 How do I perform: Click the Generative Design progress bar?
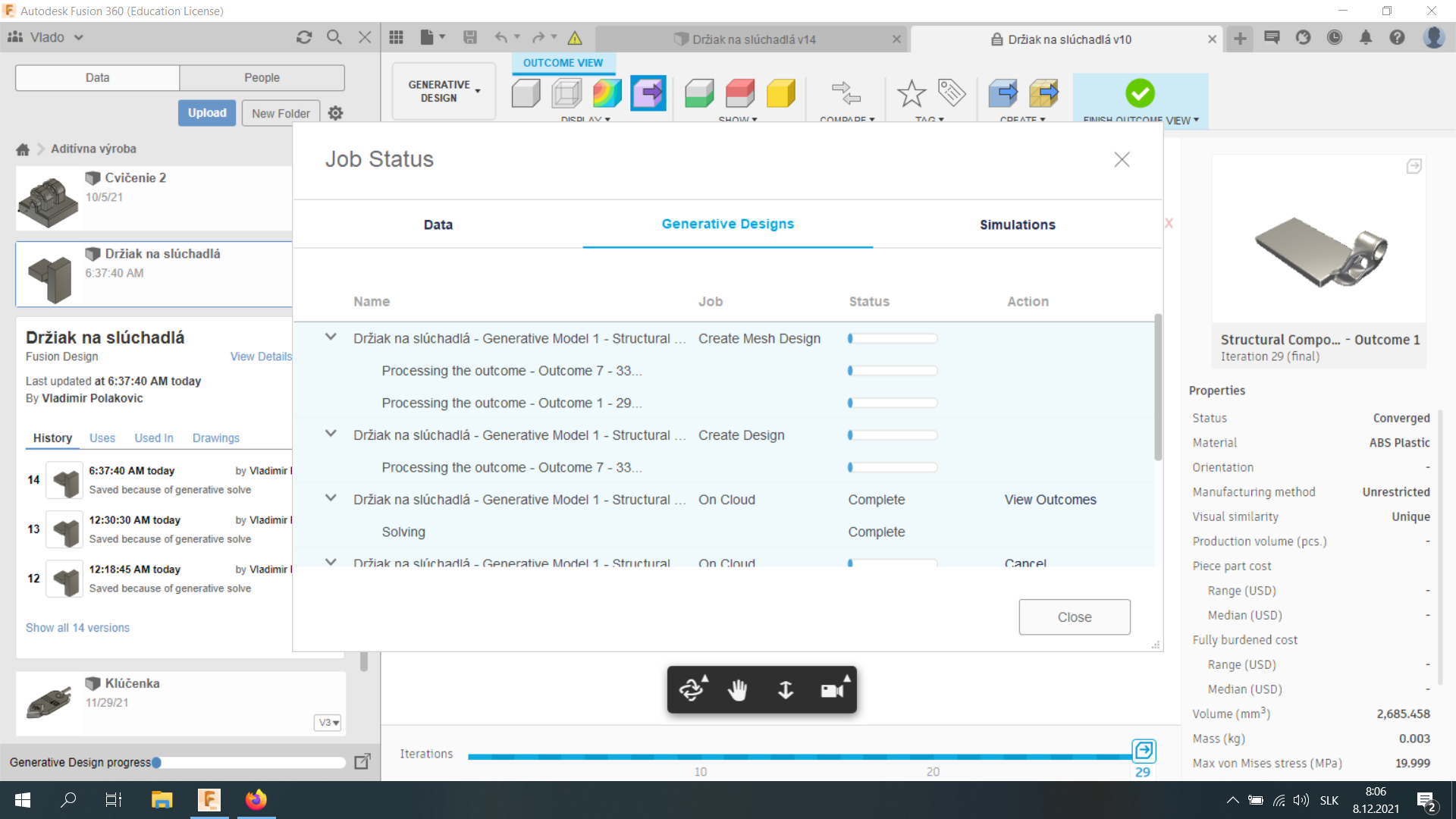(249, 762)
